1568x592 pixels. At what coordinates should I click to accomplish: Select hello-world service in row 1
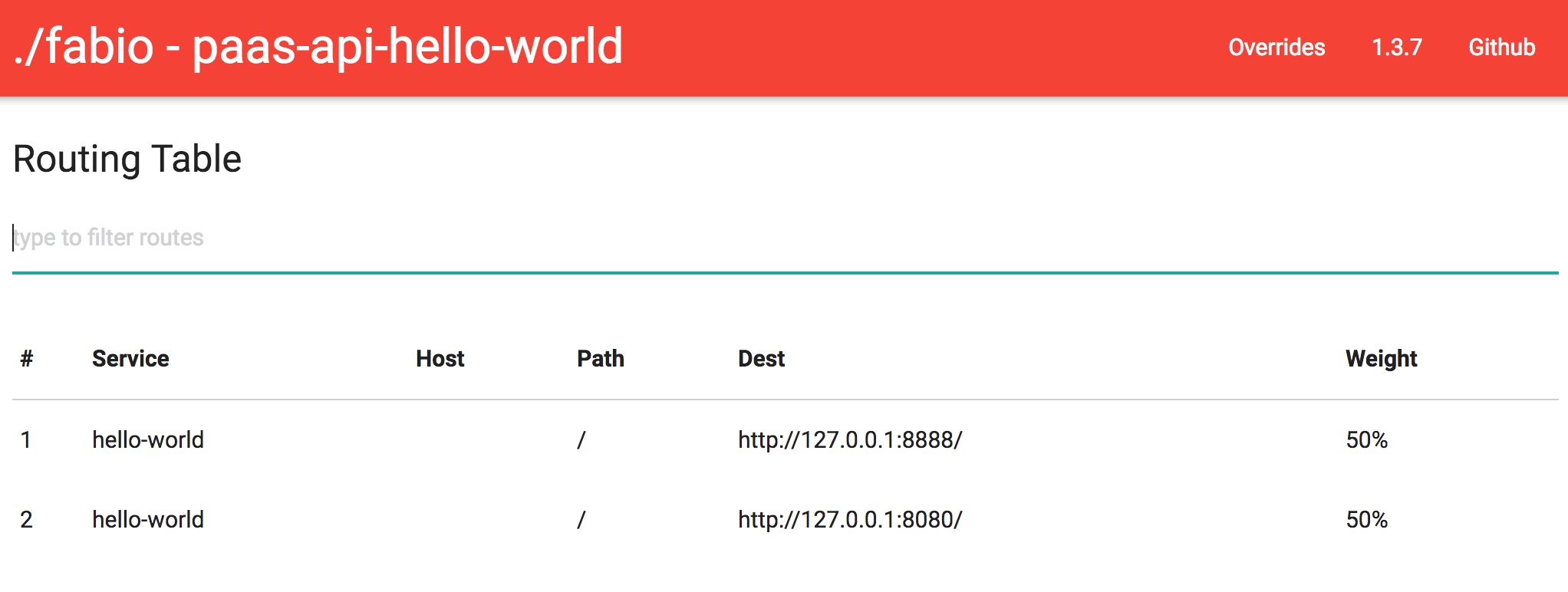point(148,440)
